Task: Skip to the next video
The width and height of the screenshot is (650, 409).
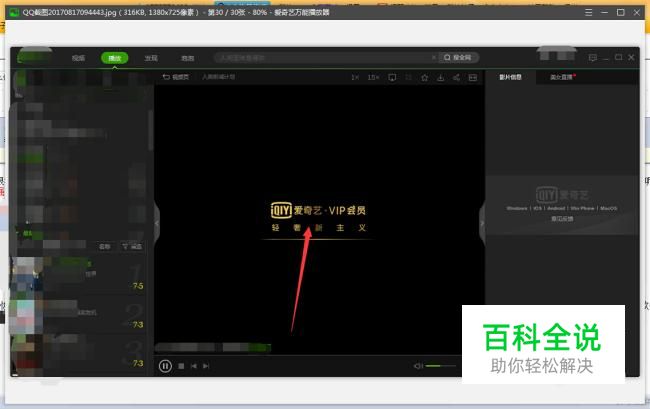Action: point(206,366)
